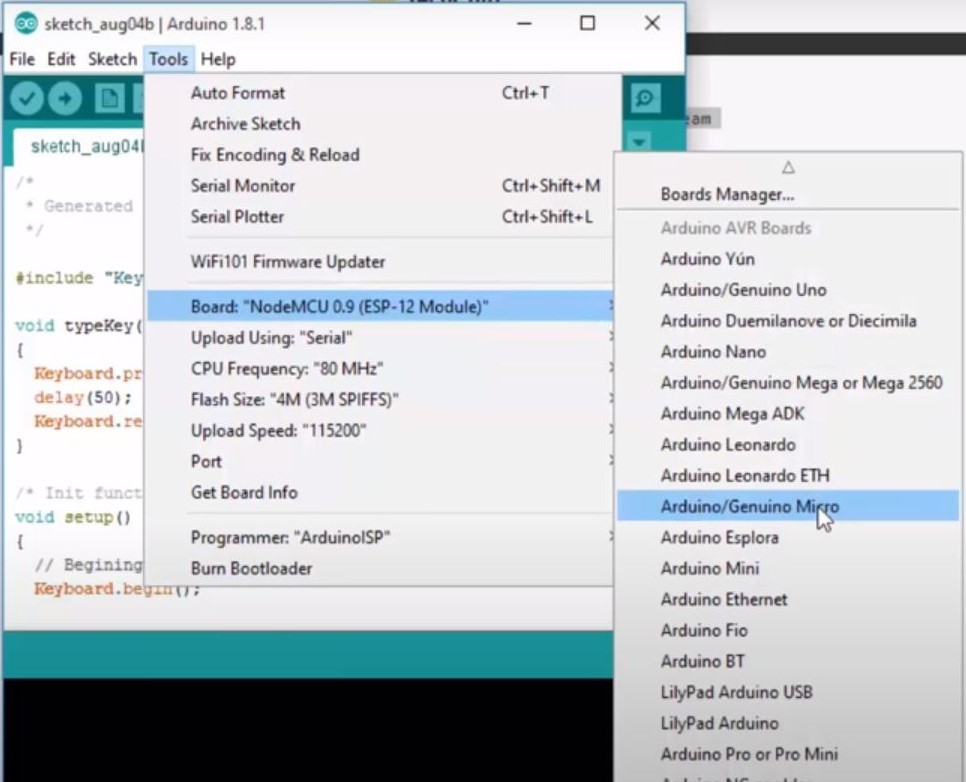Open Boards Manager...
Viewport: 966px width, 782px height.
pos(788,195)
